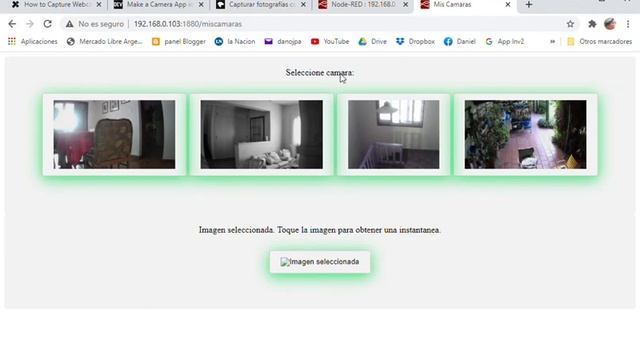Image resolution: width=640 pixels, height=360 pixels.
Task: Open the Drive bookmark
Action: tap(372, 42)
